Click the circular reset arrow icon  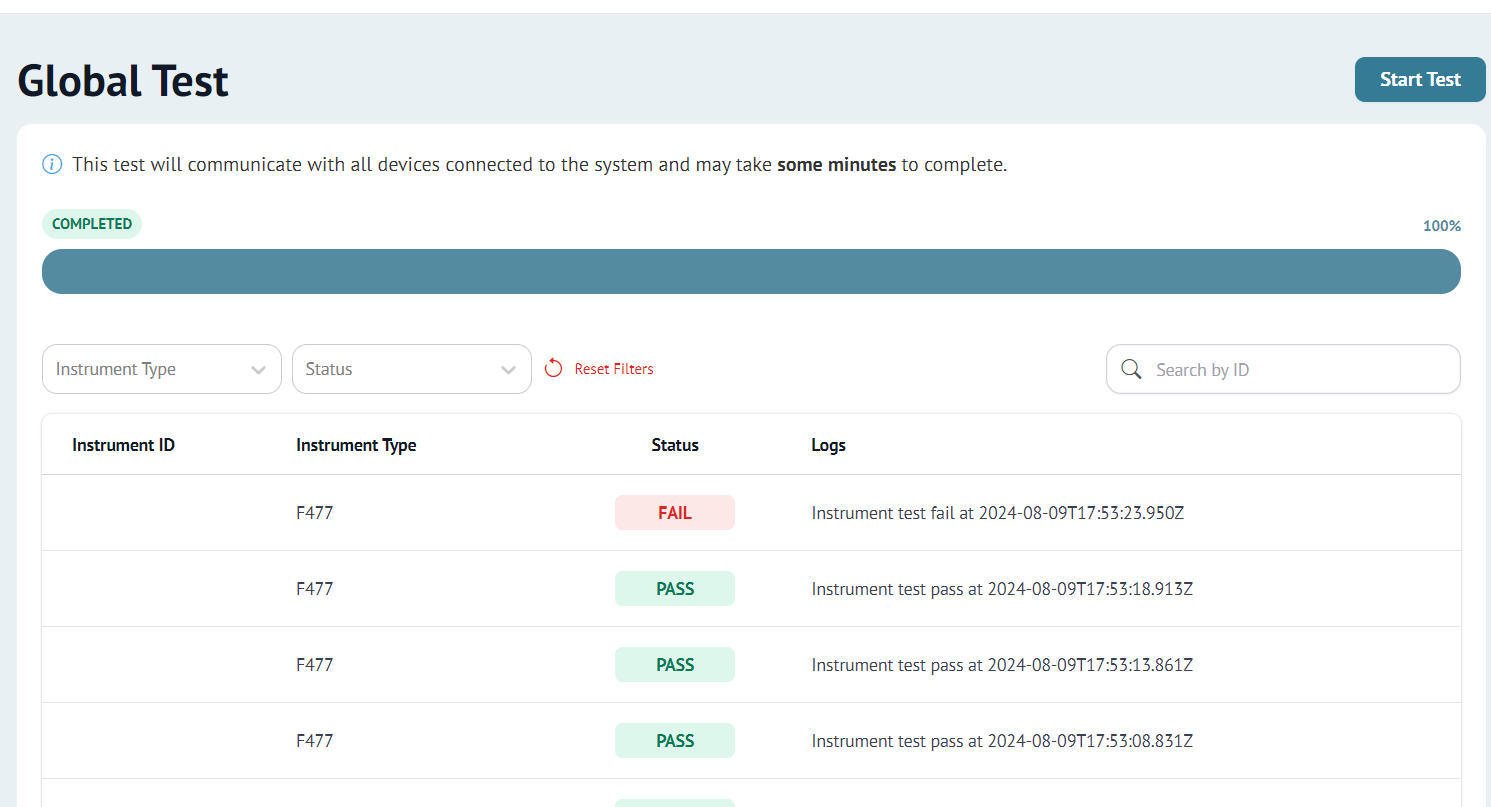[x=554, y=369]
